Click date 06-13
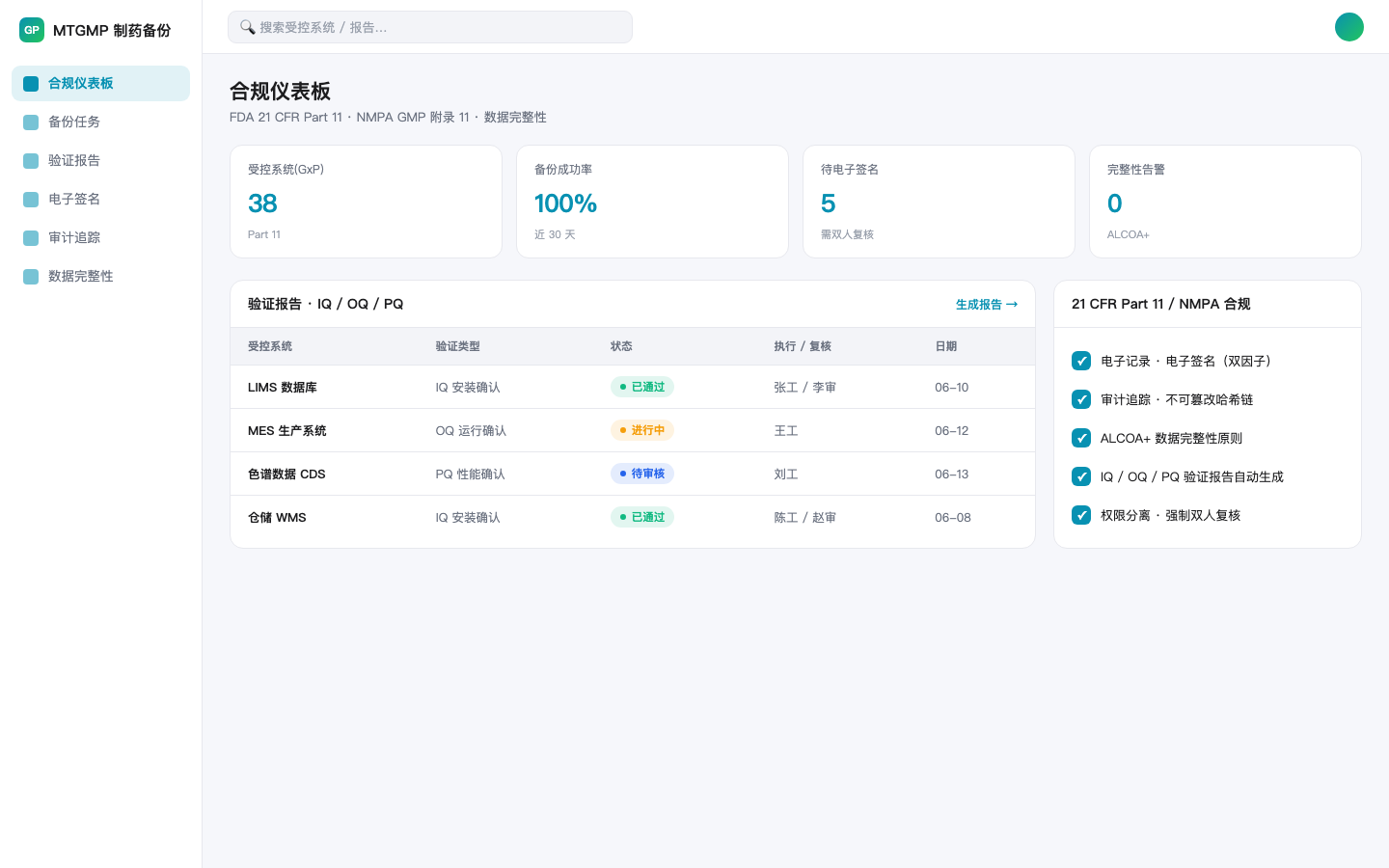 [x=952, y=475]
